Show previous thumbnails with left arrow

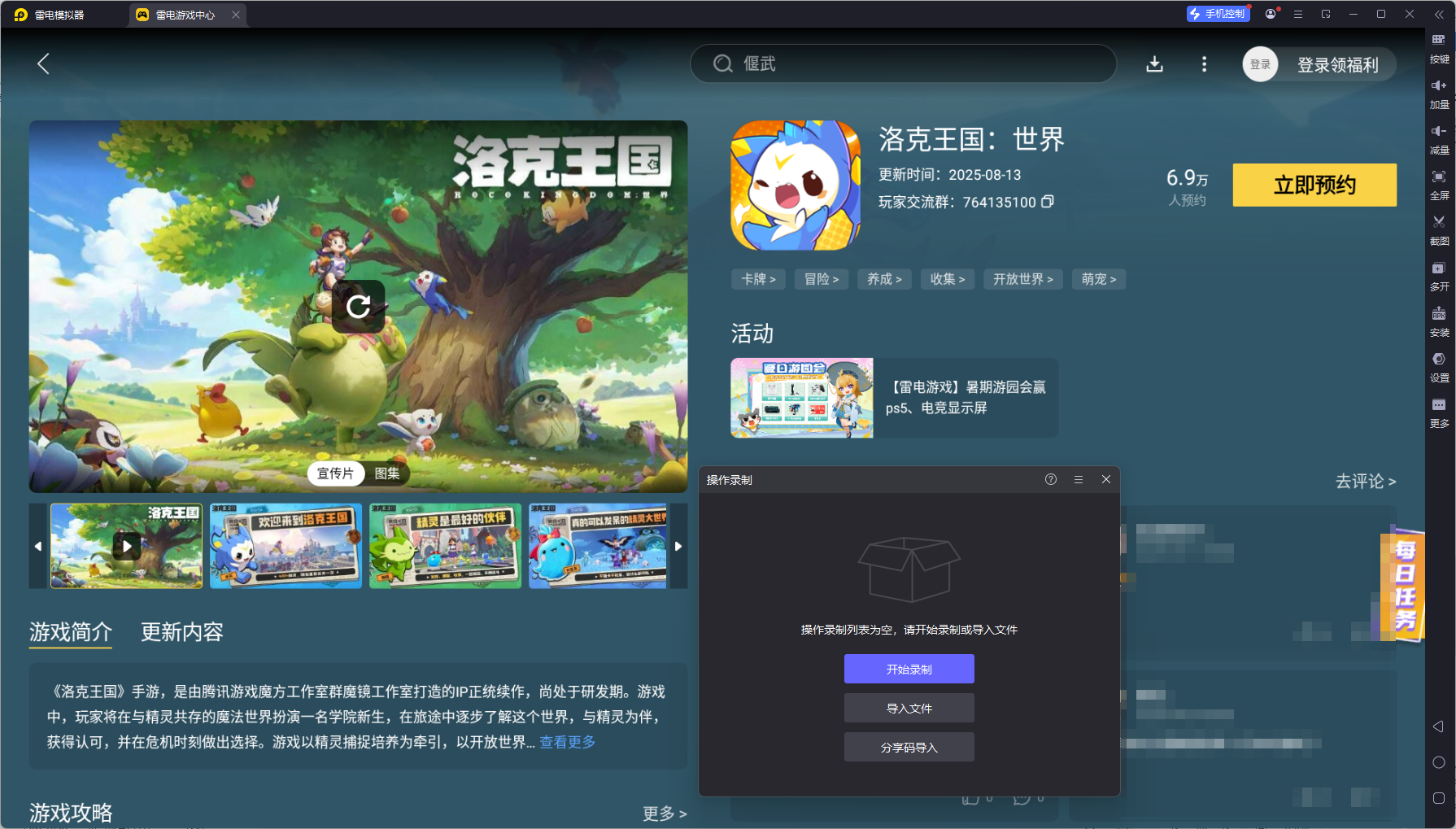coord(38,546)
